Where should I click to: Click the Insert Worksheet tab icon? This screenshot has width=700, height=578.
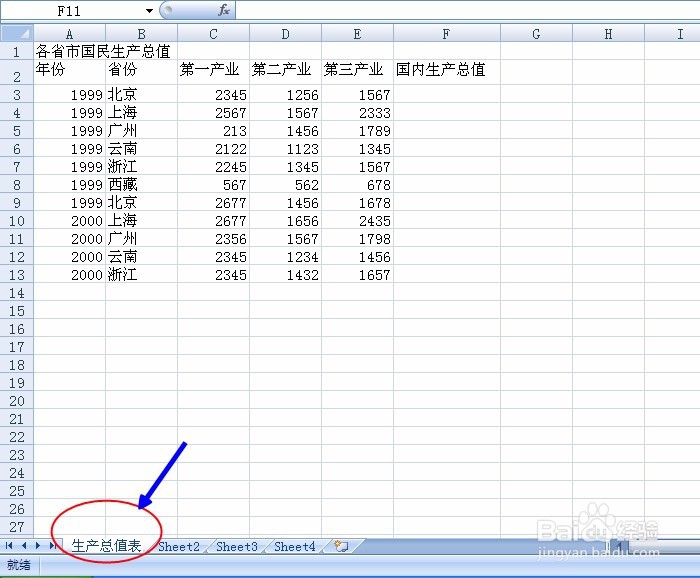341,546
